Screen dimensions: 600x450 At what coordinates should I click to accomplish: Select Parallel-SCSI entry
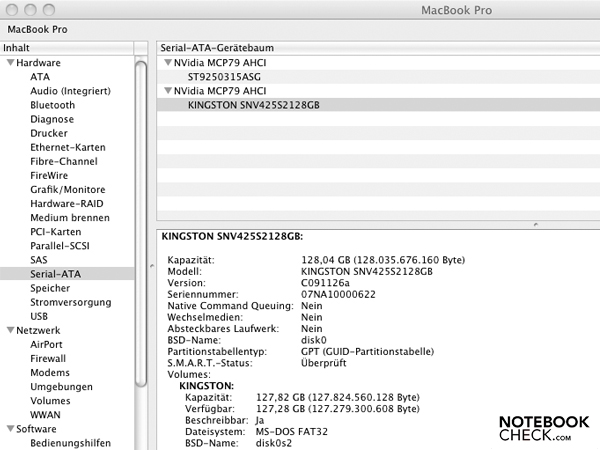(60, 246)
